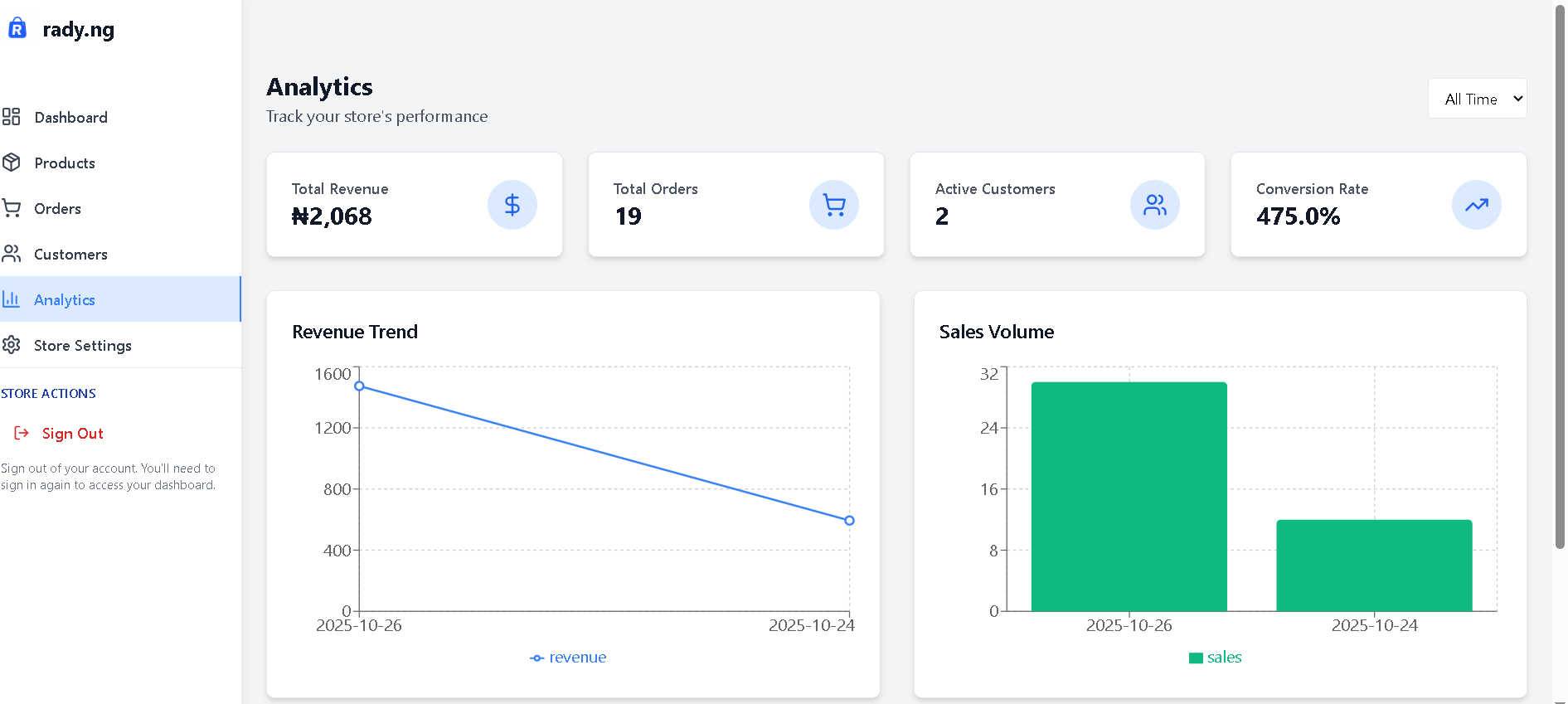
Task: Click the green sales legend swatch
Action: [x=1196, y=658]
